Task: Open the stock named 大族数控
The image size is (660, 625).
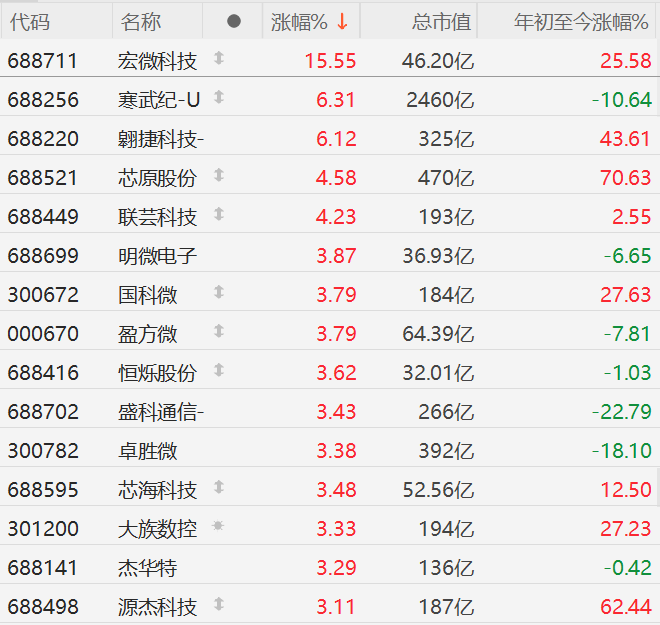Action: [x=157, y=529]
